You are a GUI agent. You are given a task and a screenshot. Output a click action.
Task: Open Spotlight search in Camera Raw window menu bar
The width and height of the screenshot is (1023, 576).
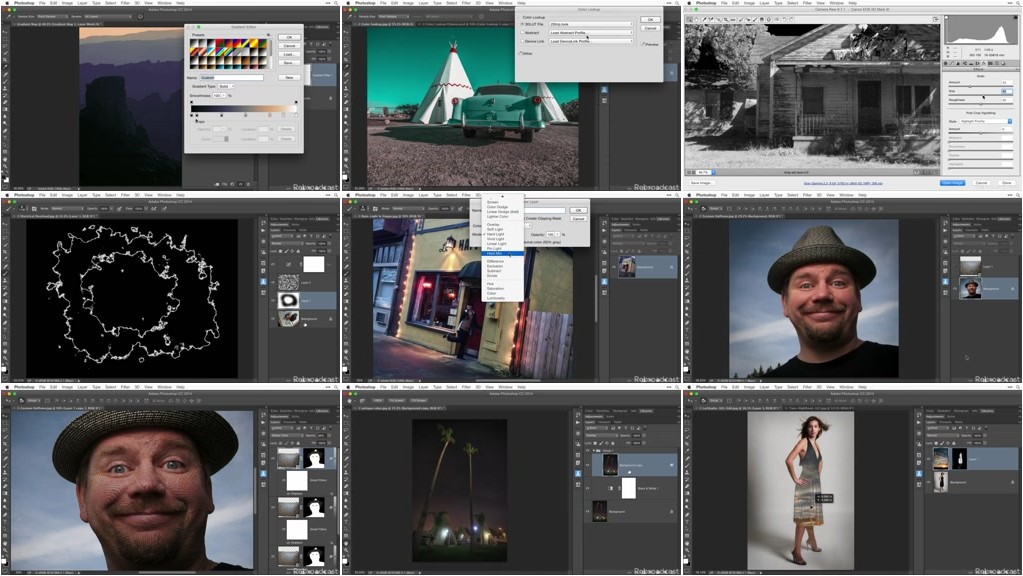(x=1016, y=3)
